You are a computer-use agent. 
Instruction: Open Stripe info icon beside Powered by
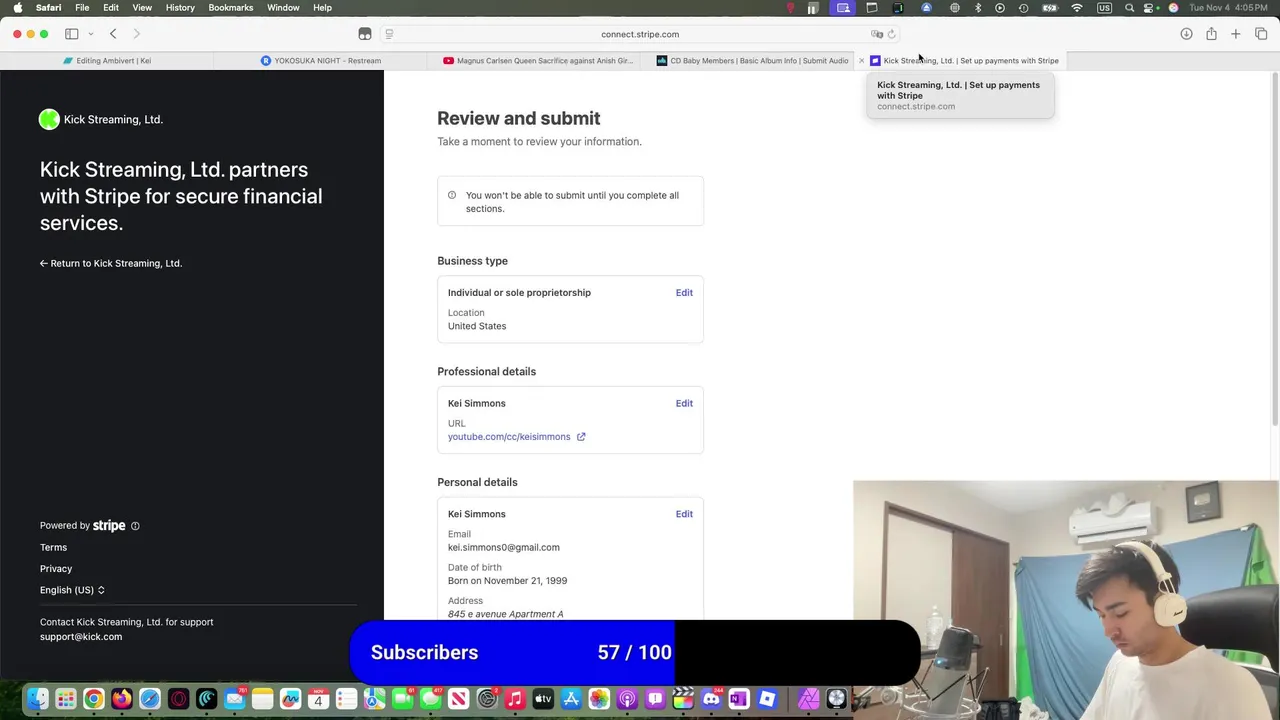[x=135, y=526]
